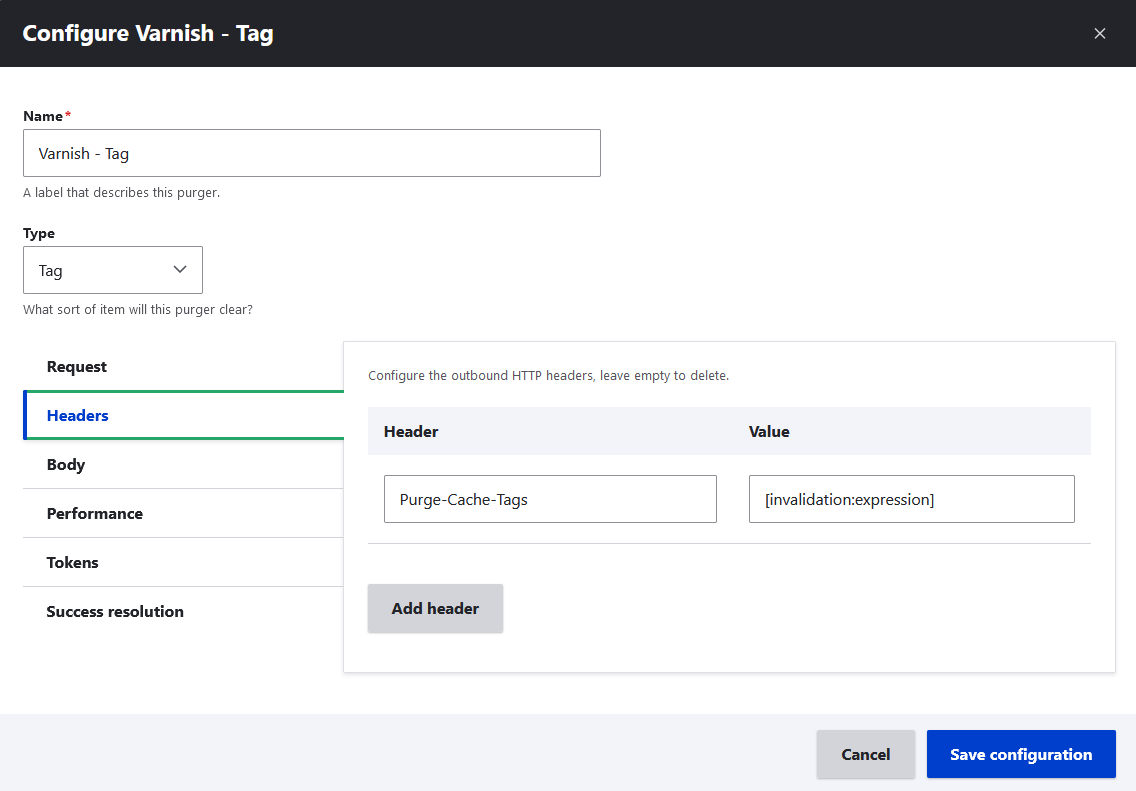
Task: Open the Success resolution tab
Action: 115,611
